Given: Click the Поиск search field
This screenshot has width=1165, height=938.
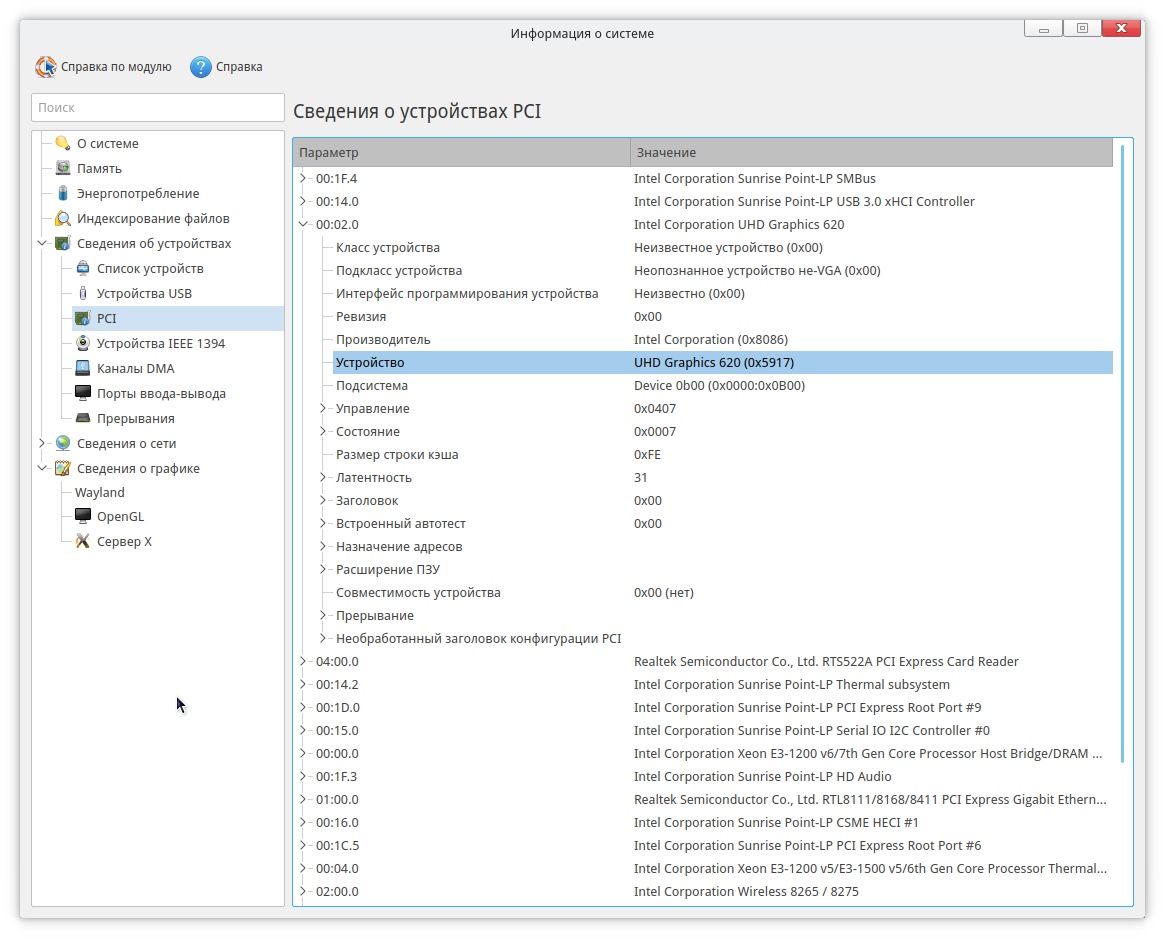Looking at the screenshot, I should (x=158, y=107).
